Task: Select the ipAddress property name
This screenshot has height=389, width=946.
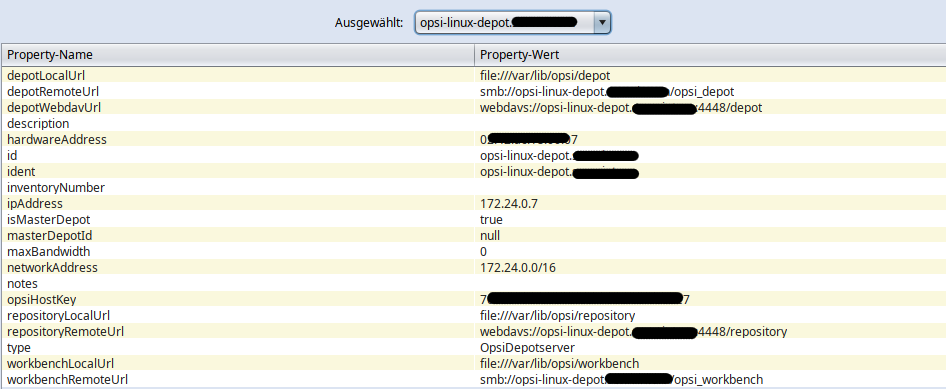Action: pos(34,203)
